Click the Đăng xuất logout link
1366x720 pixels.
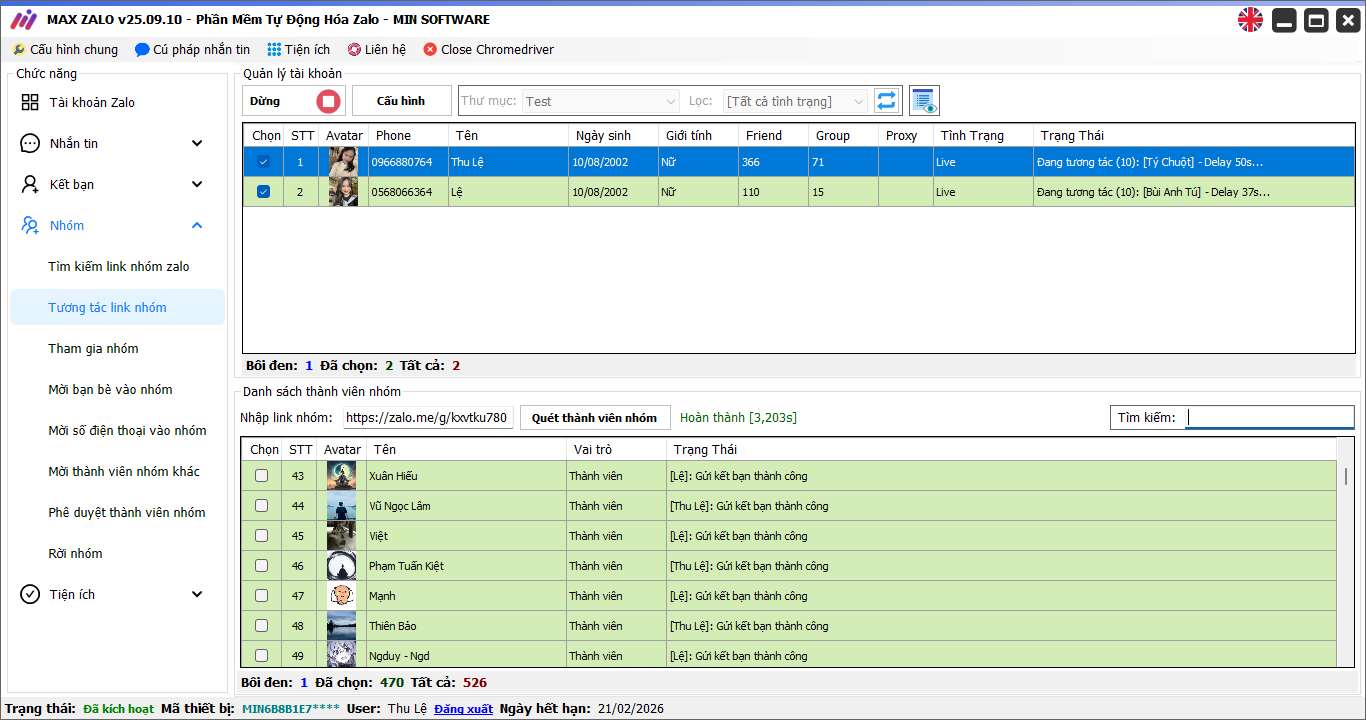(463, 709)
